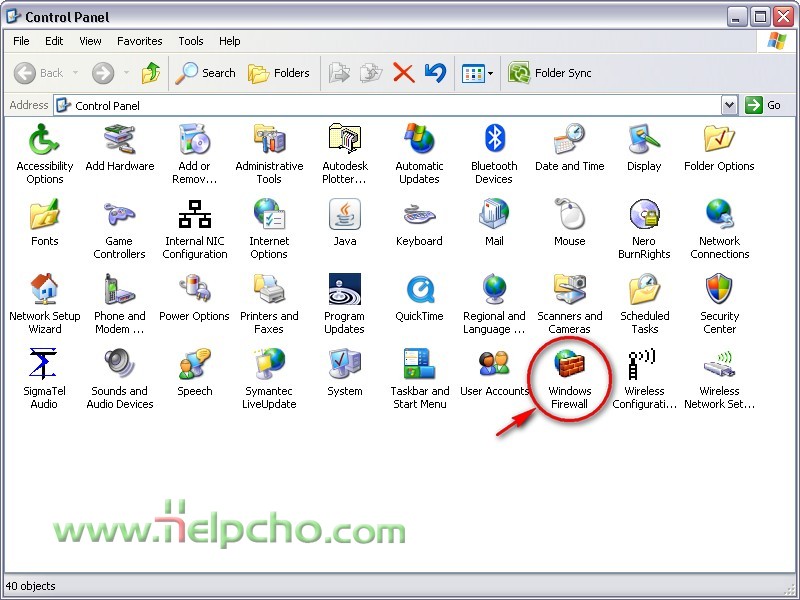Open the Speech applet

[x=194, y=373]
